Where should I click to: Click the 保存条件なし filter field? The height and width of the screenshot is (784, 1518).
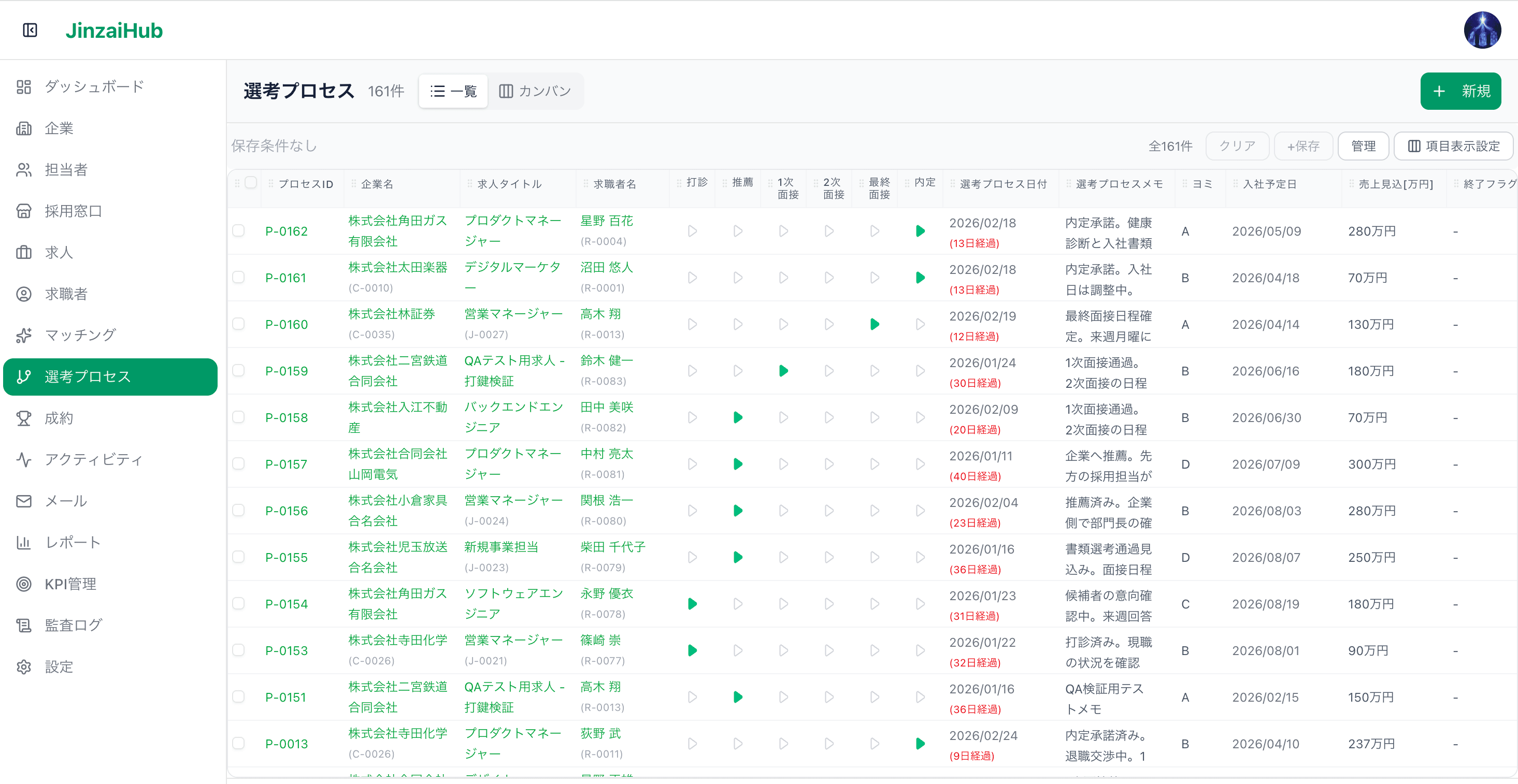pos(274,145)
